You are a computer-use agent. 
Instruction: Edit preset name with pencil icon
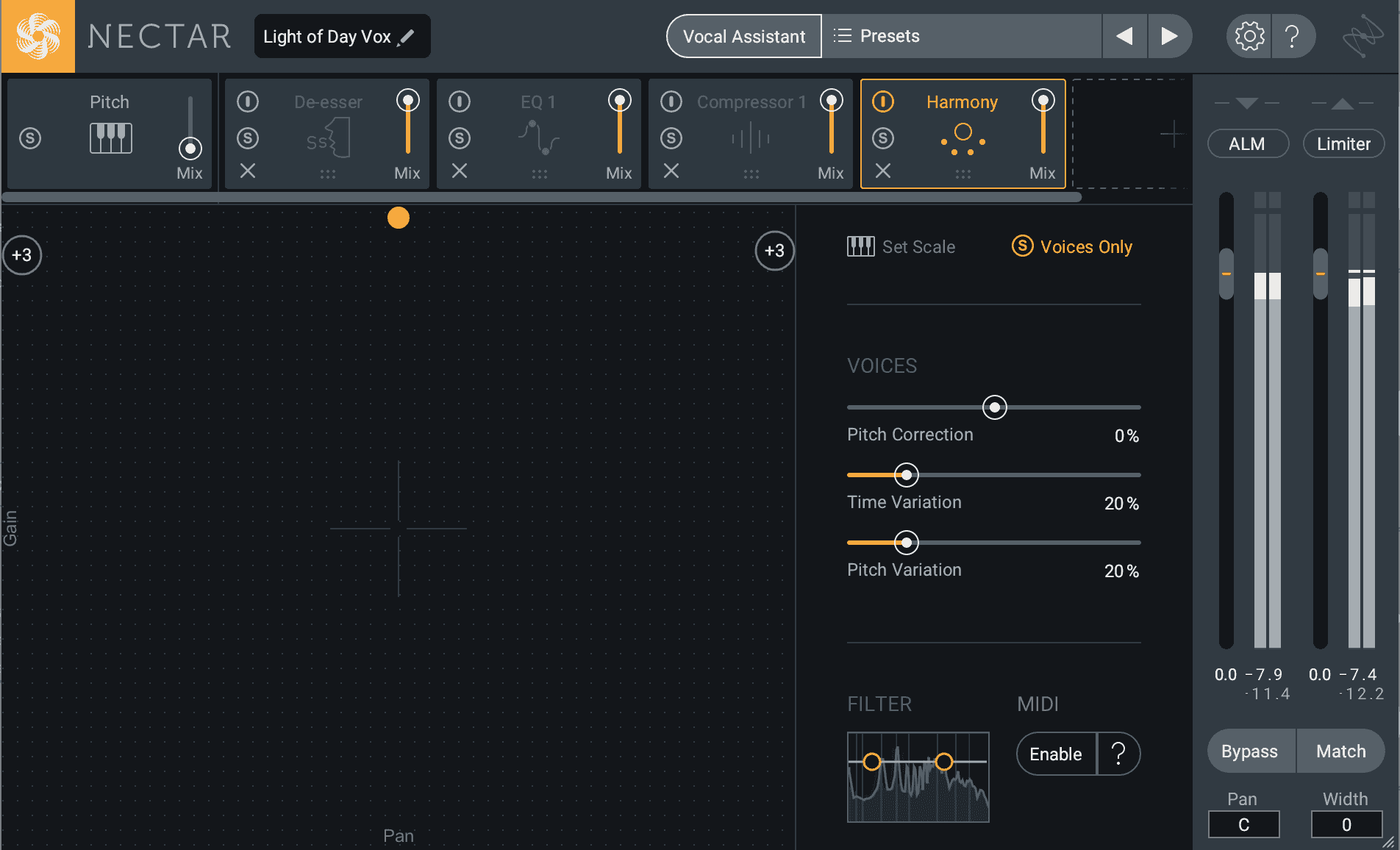(406, 37)
